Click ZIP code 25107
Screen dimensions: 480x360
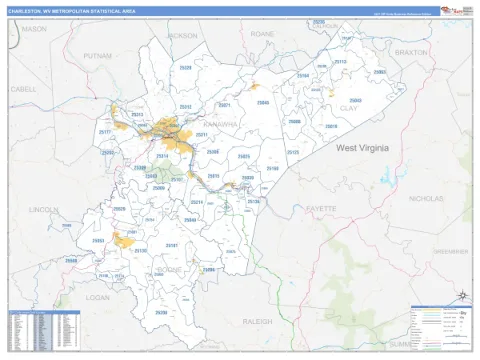click(177, 180)
